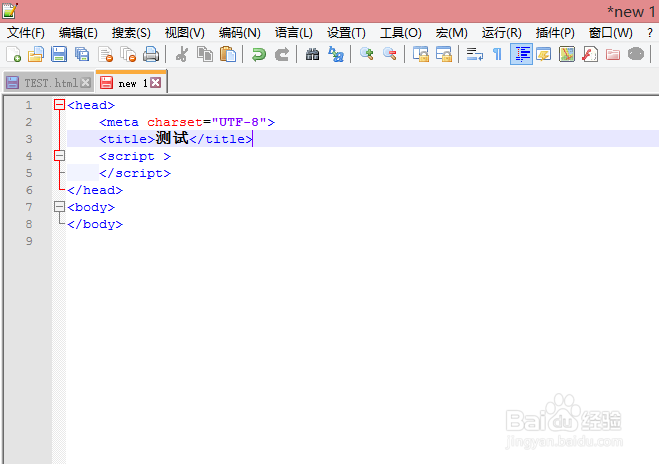Click the Open file folder icon
Screen dimensions: 659x464
tap(36, 54)
